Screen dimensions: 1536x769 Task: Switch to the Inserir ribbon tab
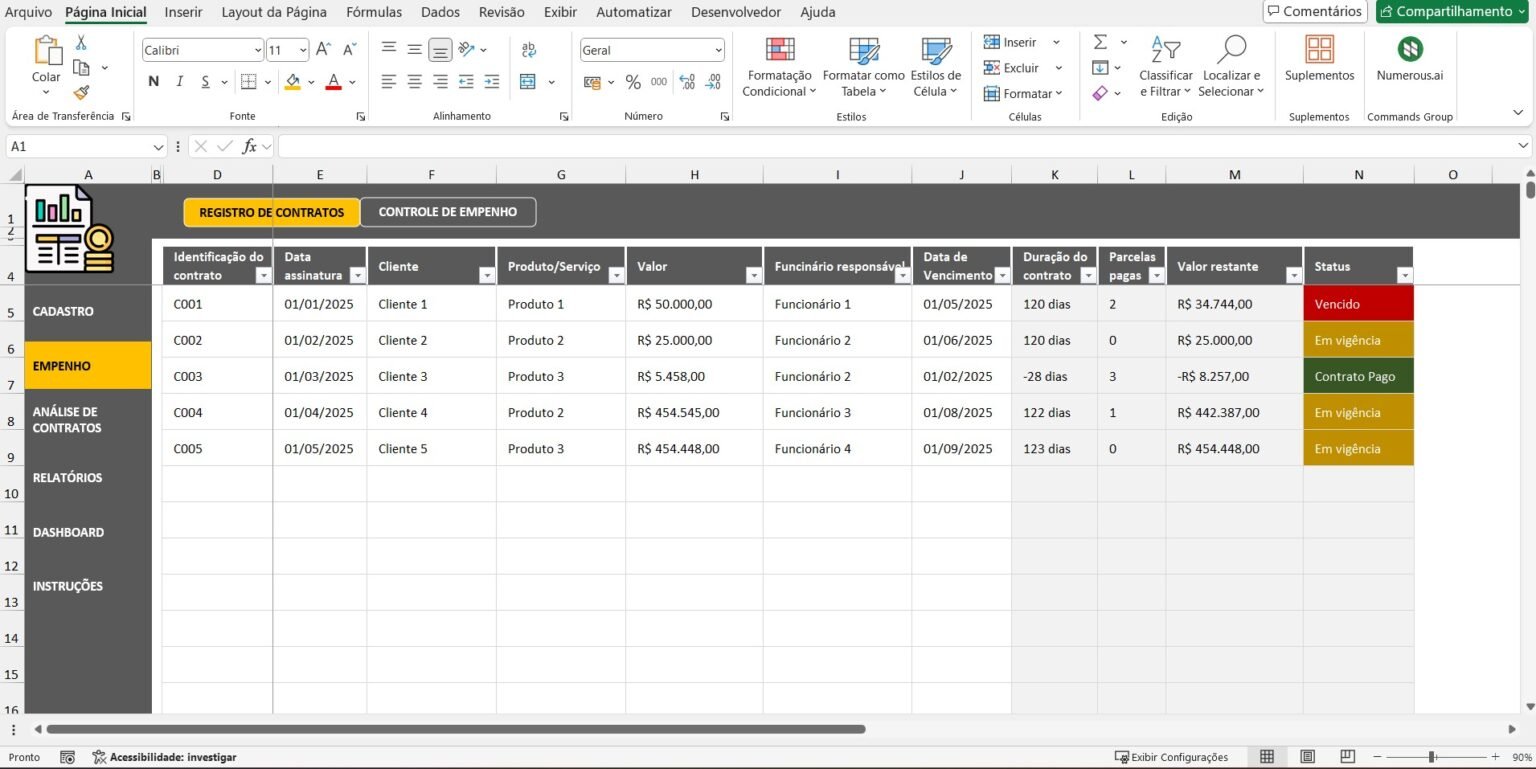pyautogui.click(x=183, y=12)
